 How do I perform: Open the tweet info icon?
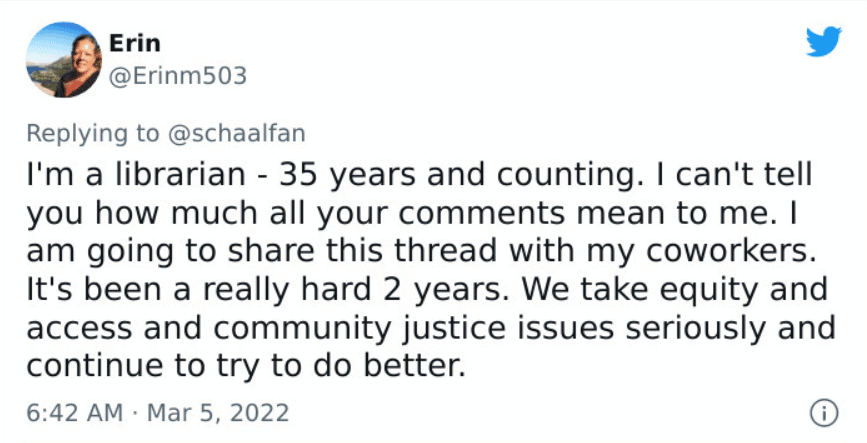(825, 412)
